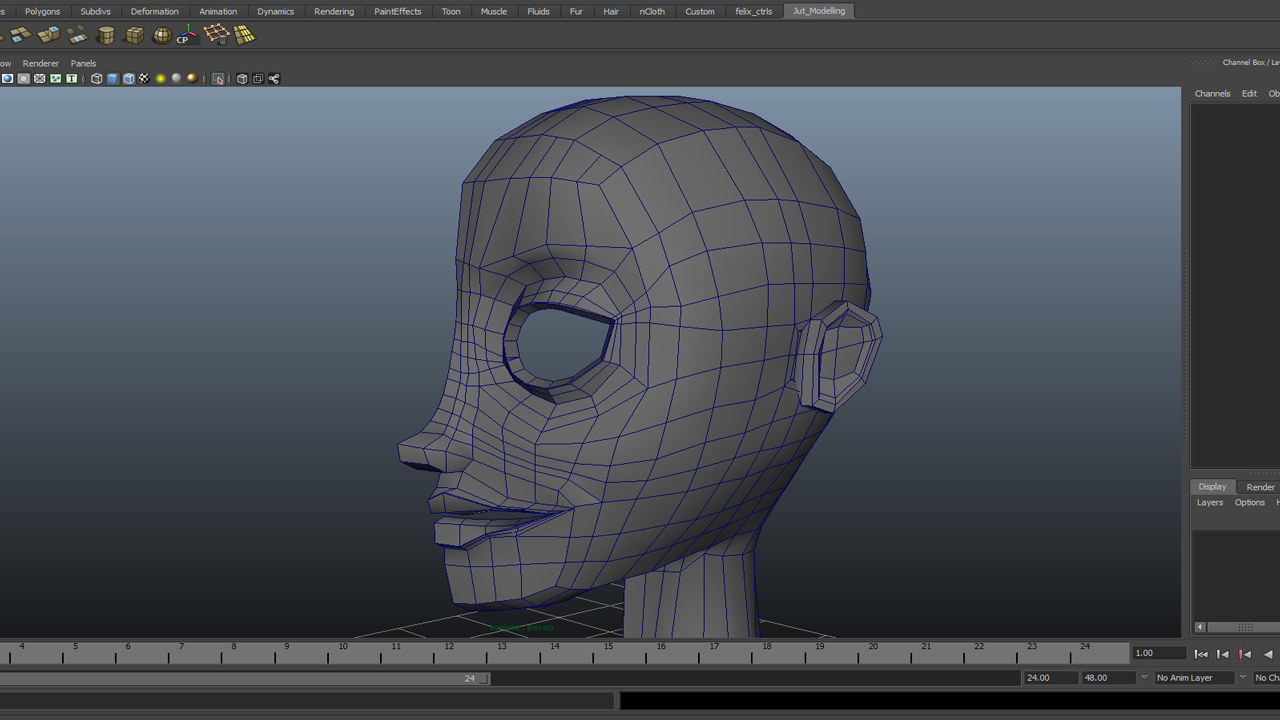This screenshot has height=720, width=1280.
Task: Create a polygon sphere from the shelf
Action: [x=160, y=35]
